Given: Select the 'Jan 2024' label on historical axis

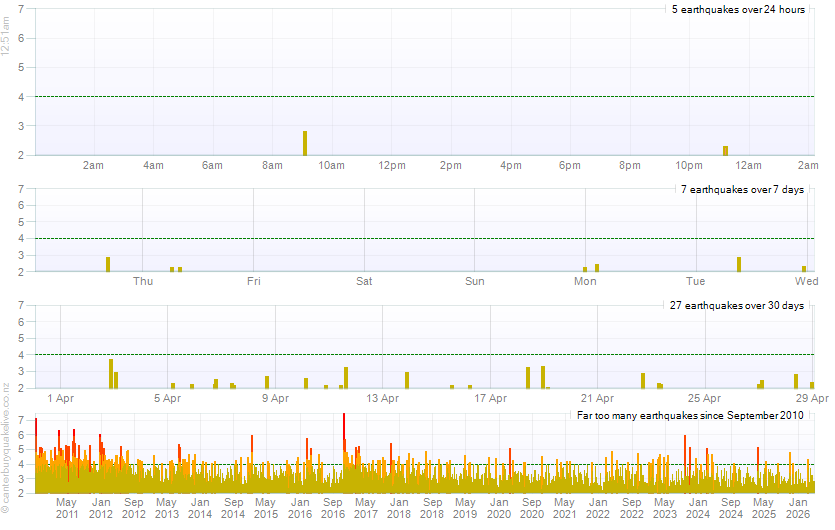Looking at the screenshot, I should [697, 507].
